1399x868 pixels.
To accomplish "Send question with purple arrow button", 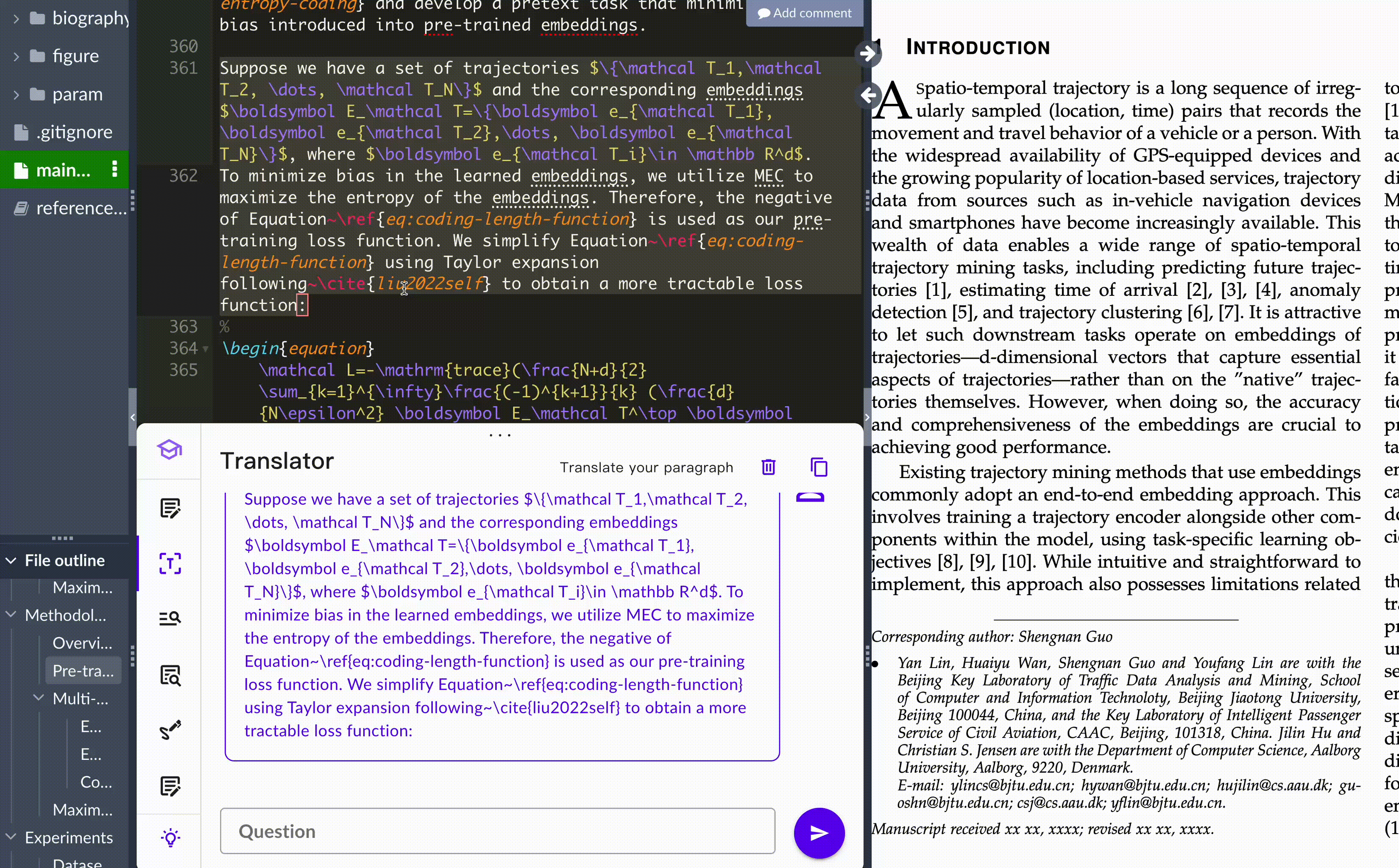I will pos(819,832).
